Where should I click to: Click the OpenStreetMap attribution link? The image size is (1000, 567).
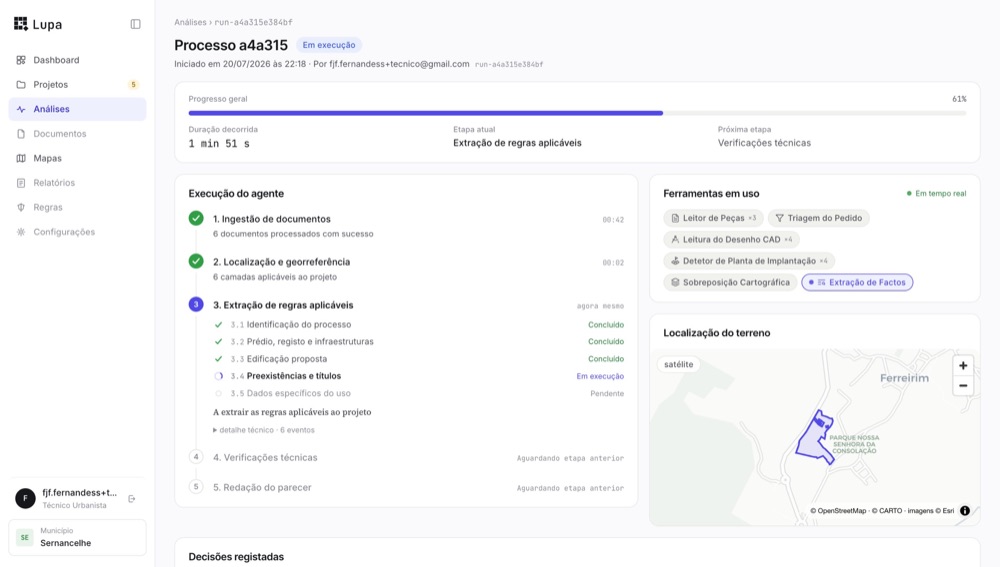pyautogui.click(x=841, y=511)
